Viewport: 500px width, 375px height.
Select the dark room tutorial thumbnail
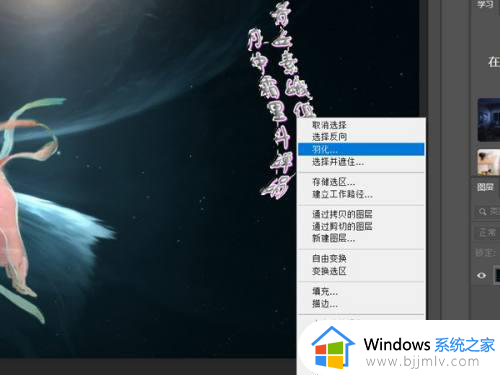(x=489, y=120)
